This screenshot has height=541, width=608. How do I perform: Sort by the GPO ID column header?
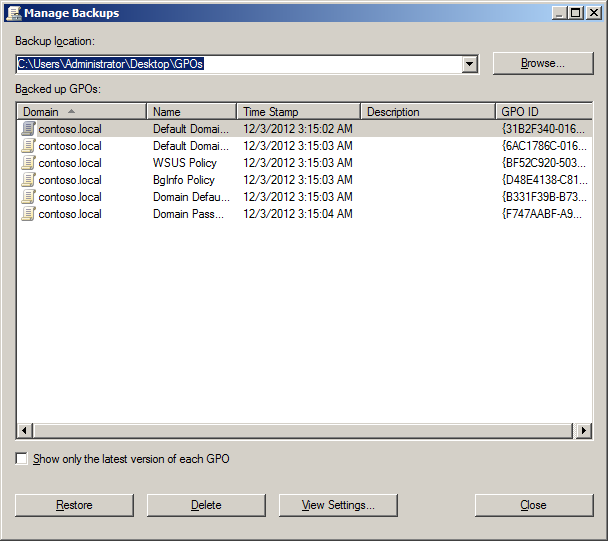pyautogui.click(x=544, y=112)
